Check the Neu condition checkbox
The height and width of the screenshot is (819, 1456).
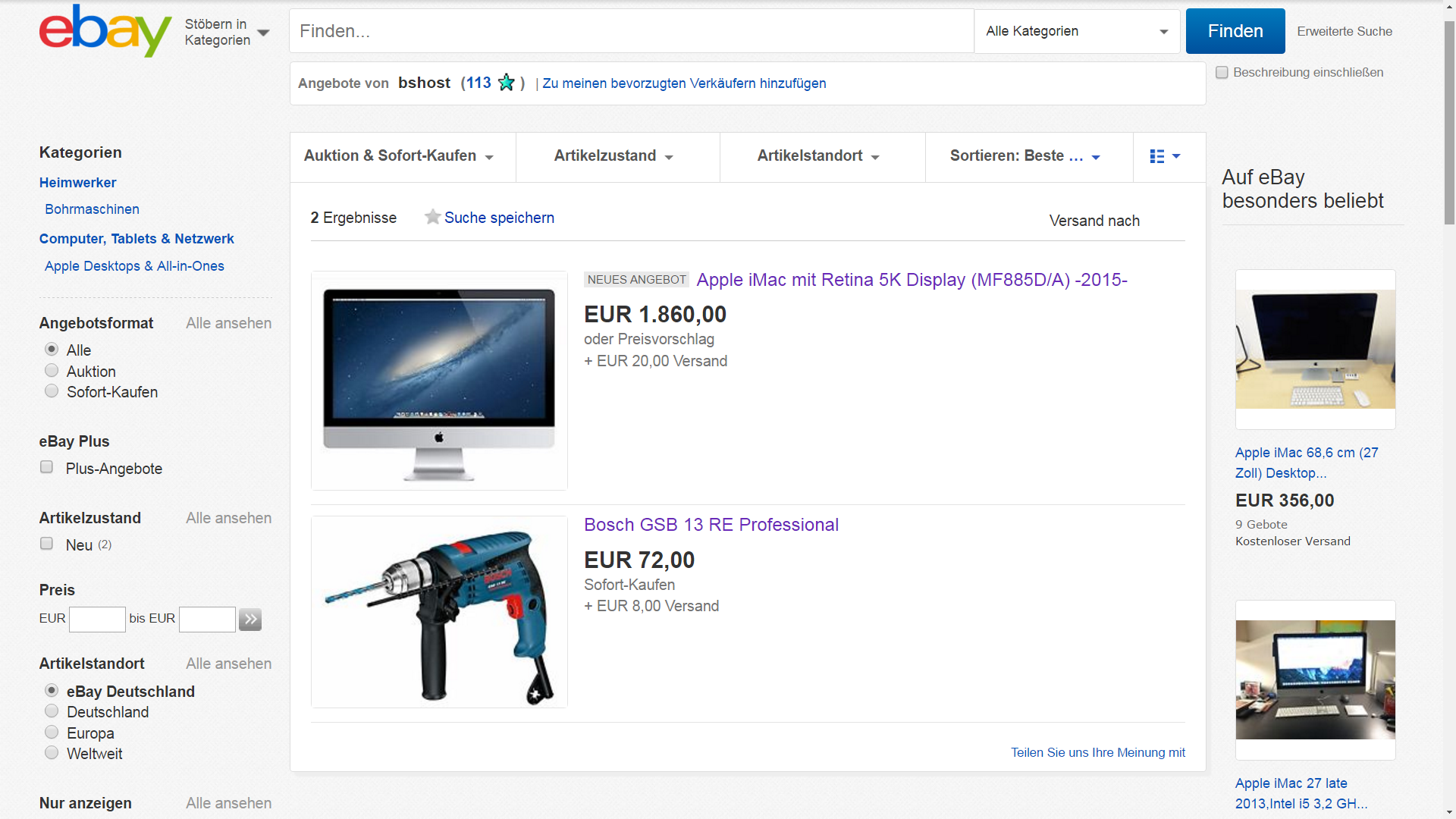click(46, 544)
